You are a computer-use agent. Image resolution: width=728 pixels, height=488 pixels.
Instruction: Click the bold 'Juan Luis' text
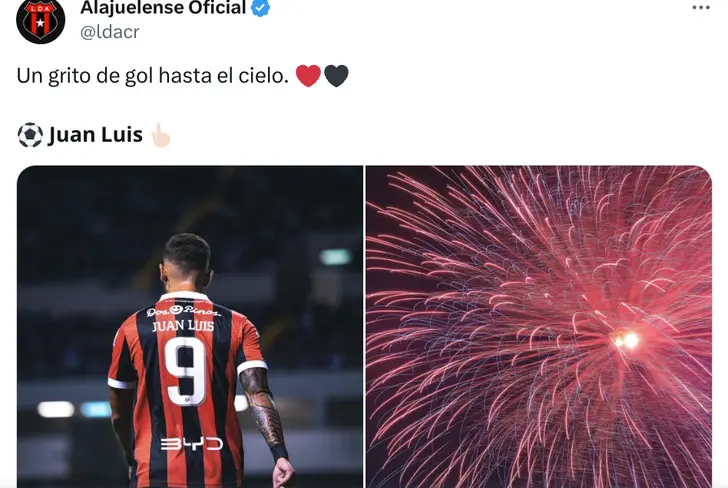click(95, 135)
